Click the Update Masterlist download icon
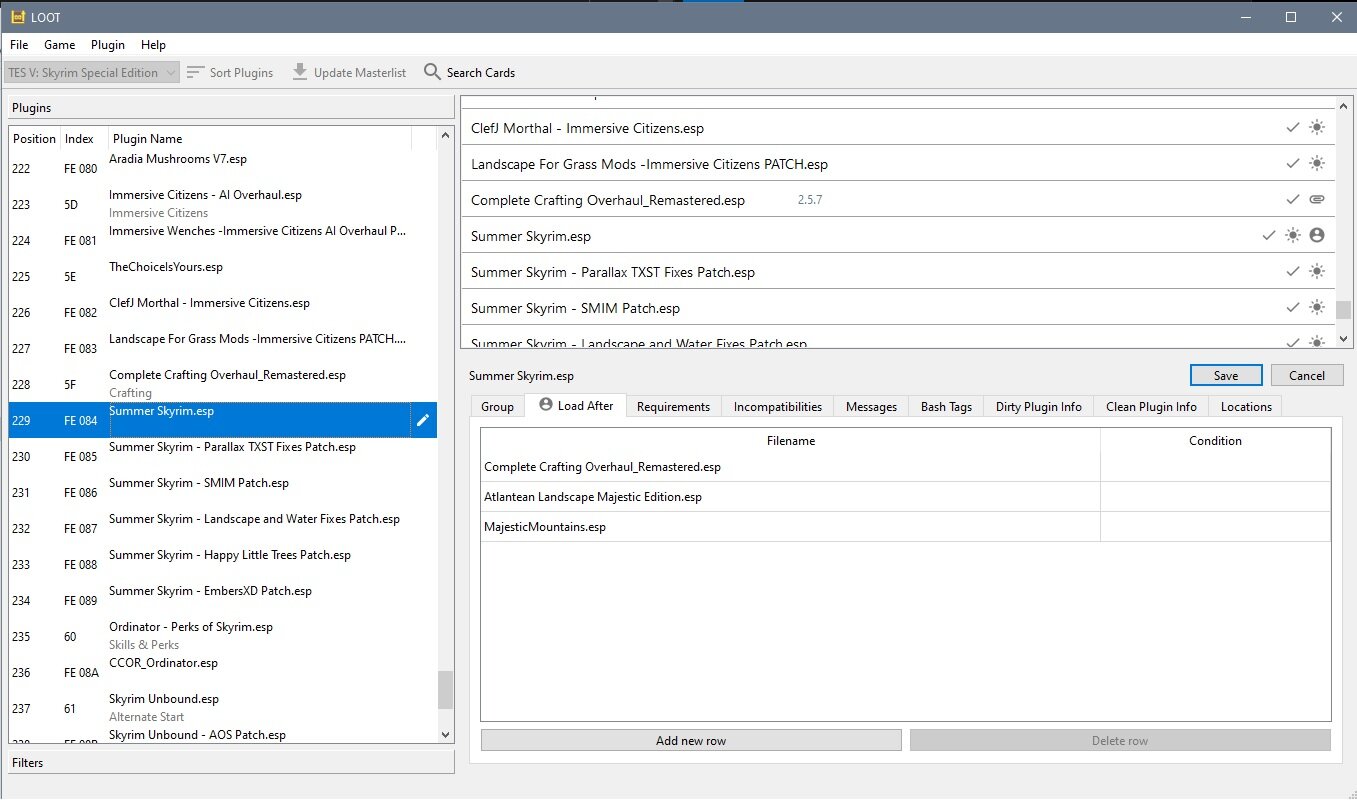 (x=300, y=72)
